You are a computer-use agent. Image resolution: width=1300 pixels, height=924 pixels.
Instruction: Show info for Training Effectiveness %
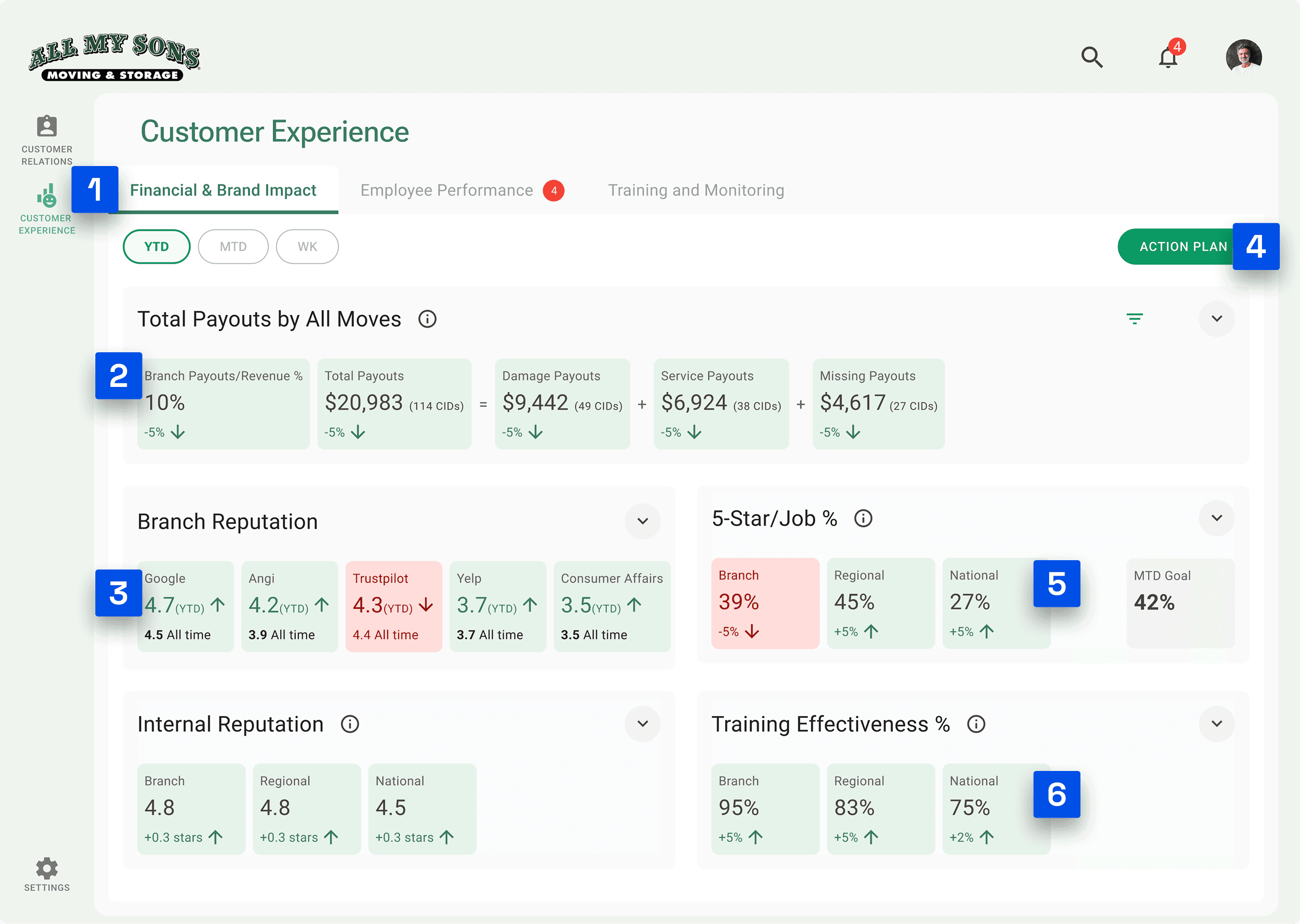point(975,724)
